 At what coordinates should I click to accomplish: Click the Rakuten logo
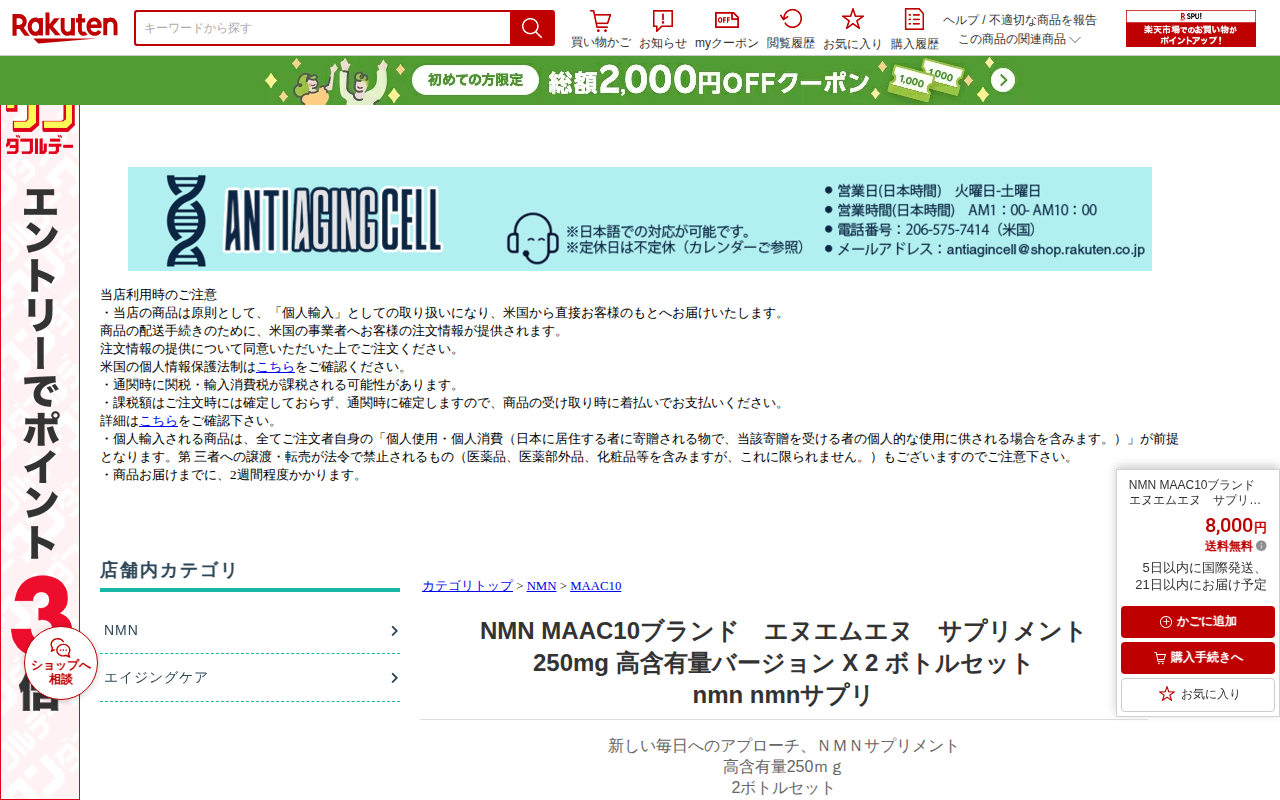pyautogui.click(x=65, y=28)
